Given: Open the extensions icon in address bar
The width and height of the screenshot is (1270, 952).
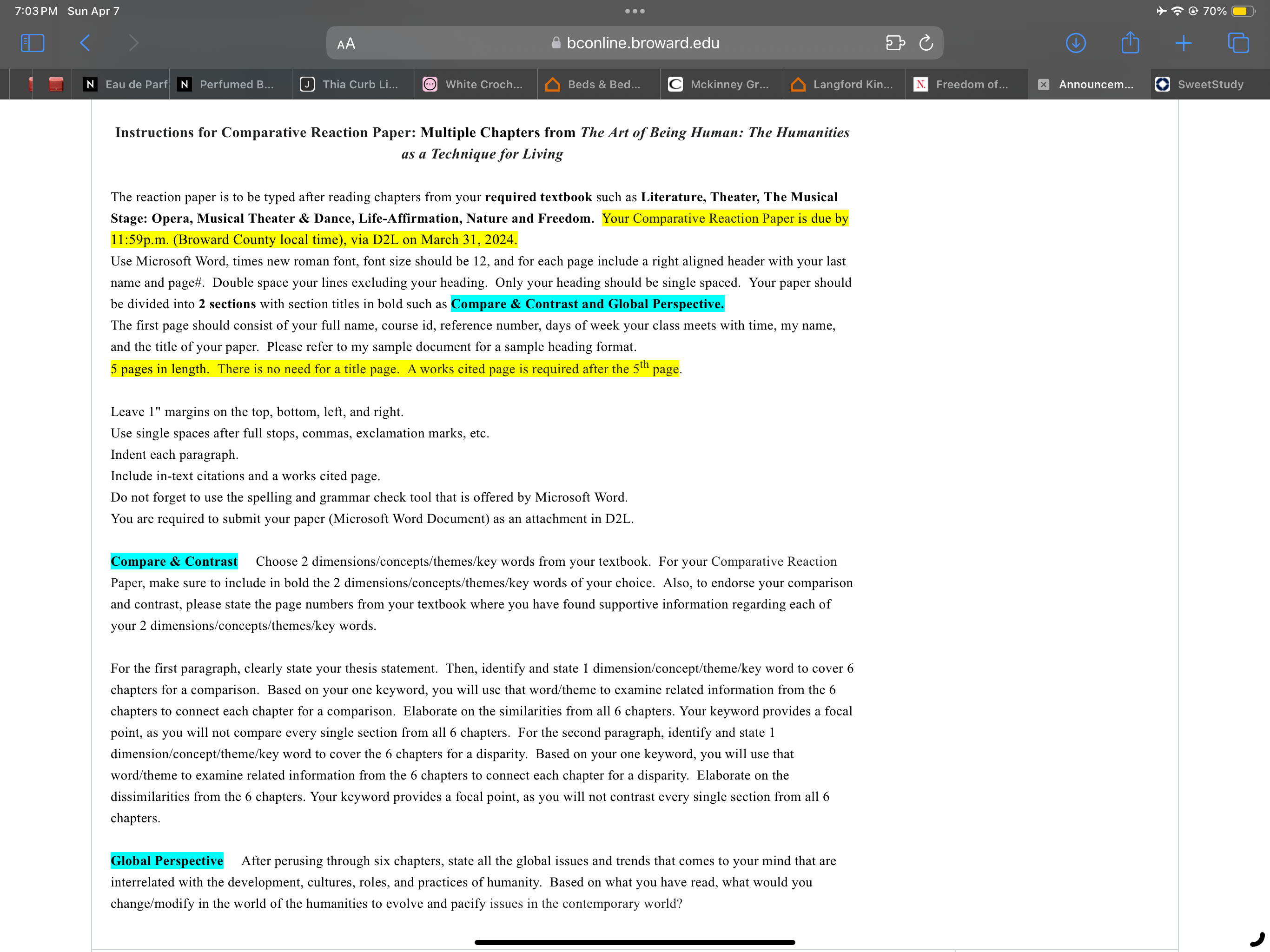Looking at the screenshot, I should tap(895, 43).
